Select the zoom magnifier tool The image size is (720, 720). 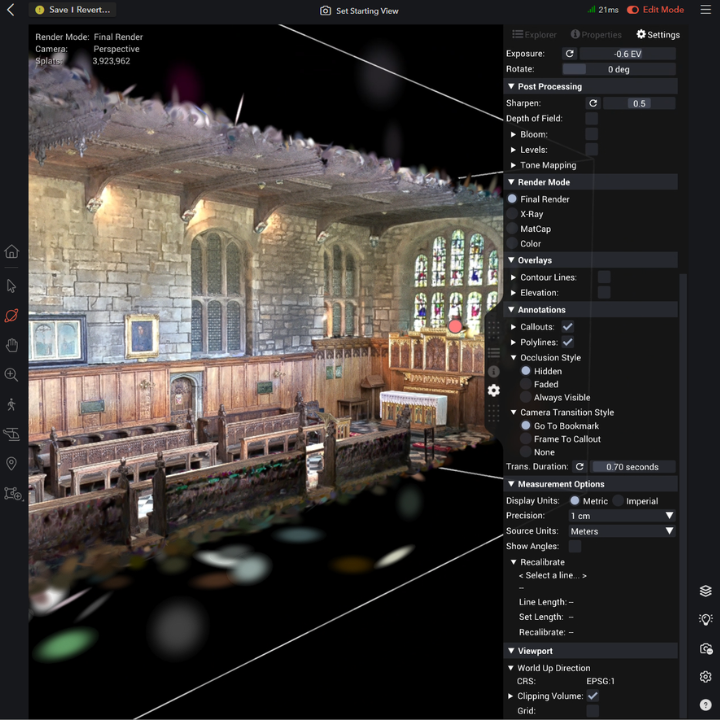[11, 375]
